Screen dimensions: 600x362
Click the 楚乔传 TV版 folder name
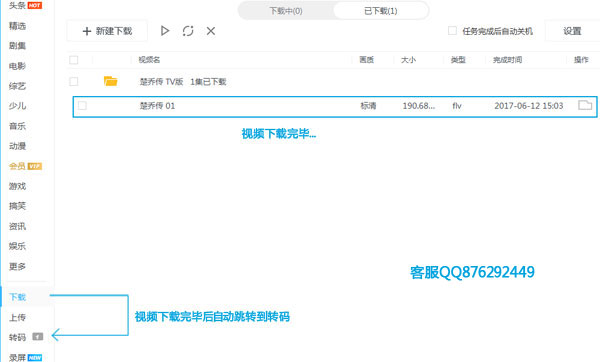(161, 82)
